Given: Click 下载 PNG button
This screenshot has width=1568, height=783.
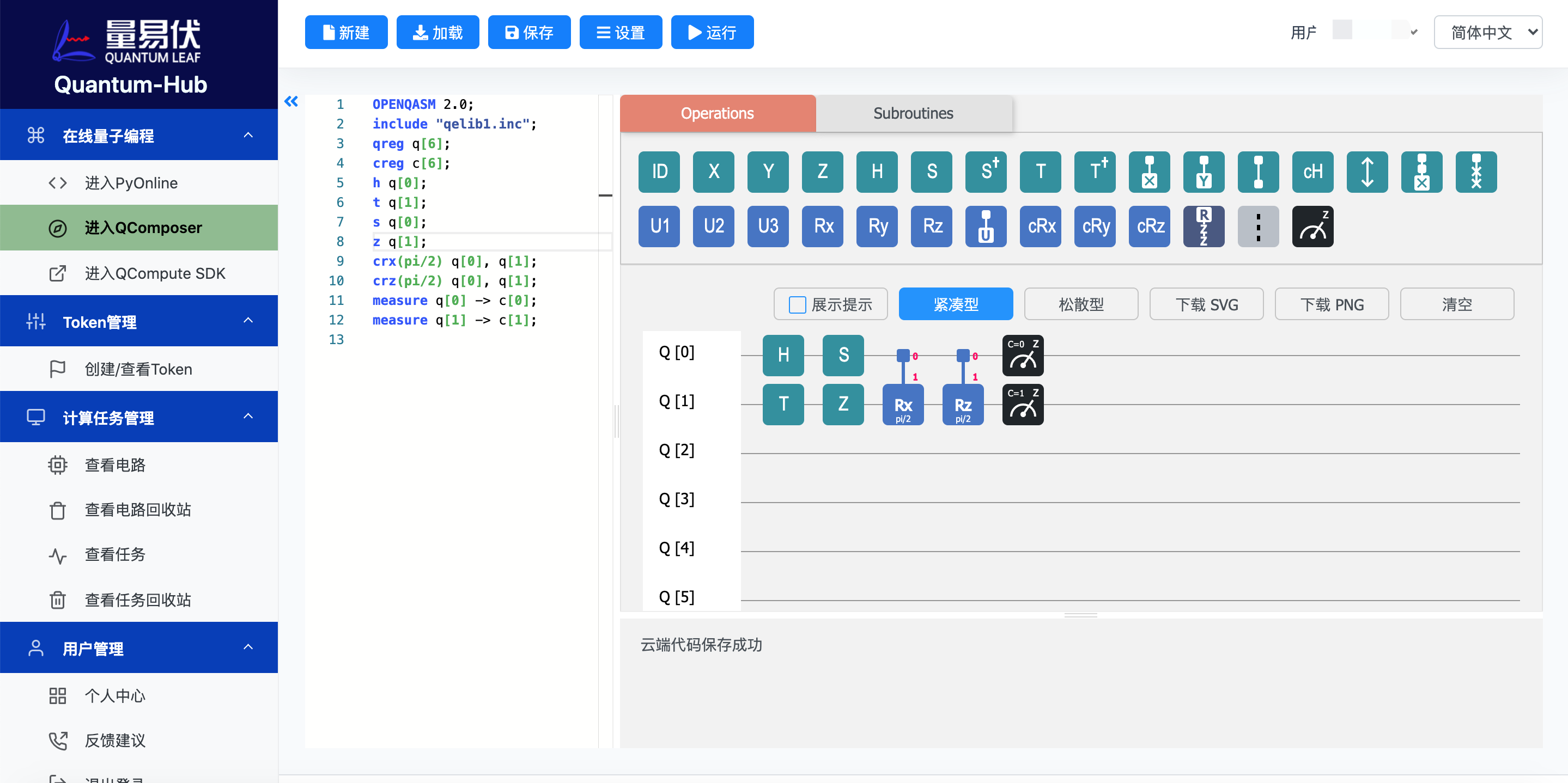Looking at the screenshot, I should [1332, 304].
